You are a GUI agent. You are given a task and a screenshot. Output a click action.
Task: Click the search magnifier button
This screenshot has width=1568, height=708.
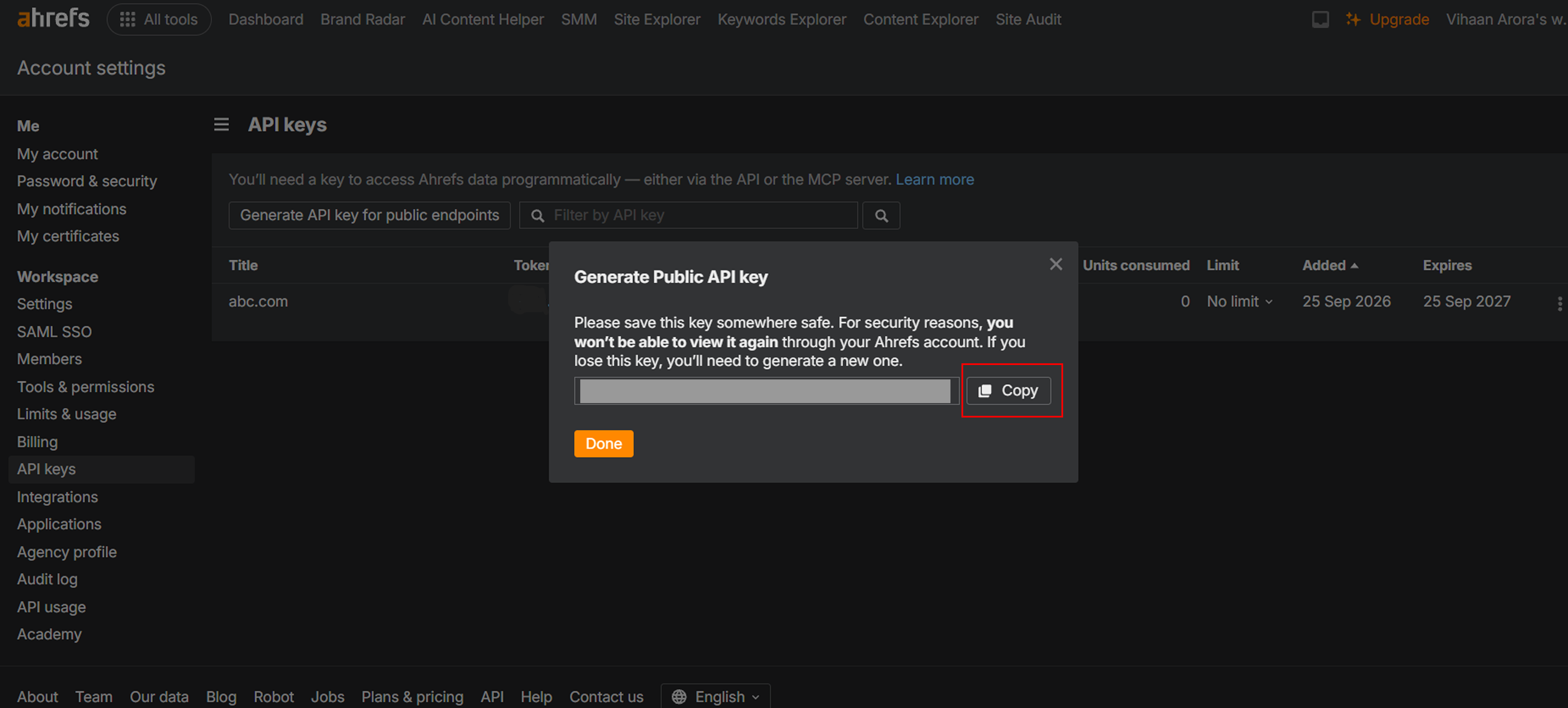coord(881,216)
